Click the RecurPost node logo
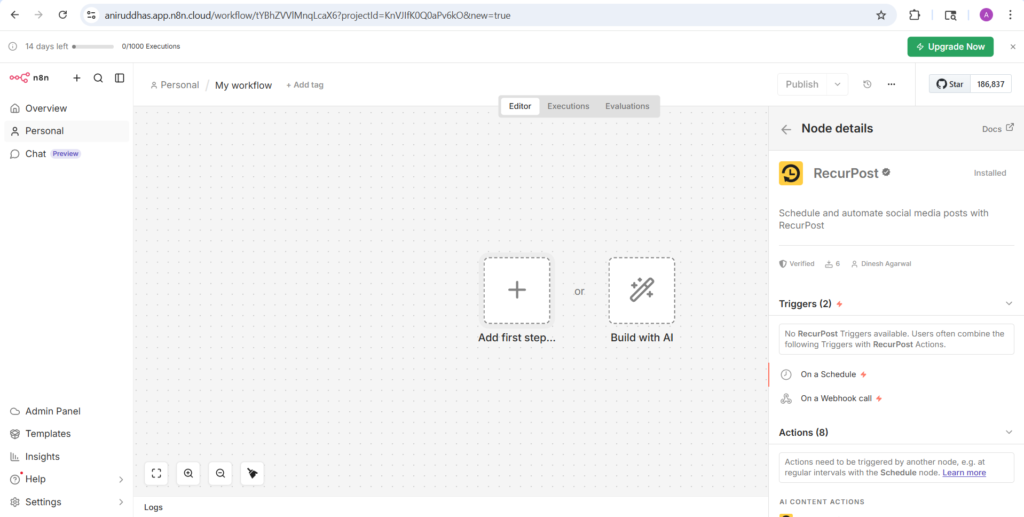 point(791,173)
